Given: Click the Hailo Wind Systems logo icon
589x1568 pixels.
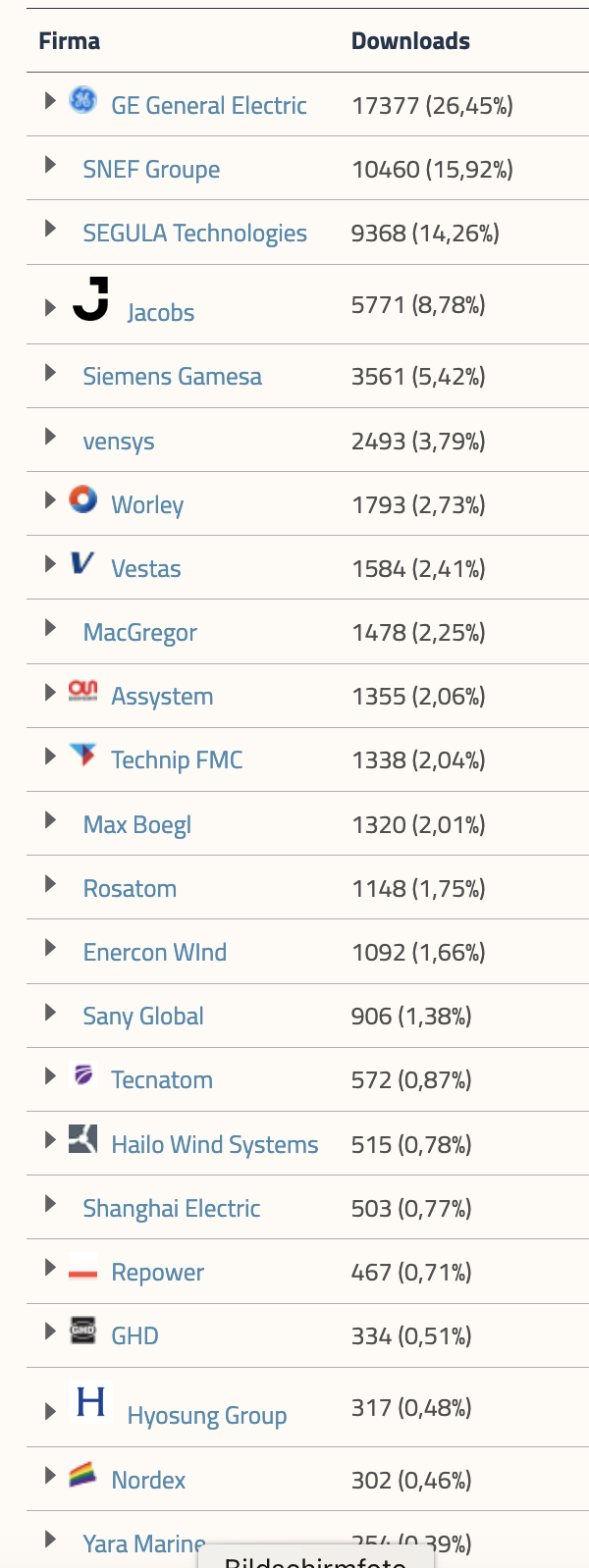Looking at the screenshot, I should (82, 1139).
